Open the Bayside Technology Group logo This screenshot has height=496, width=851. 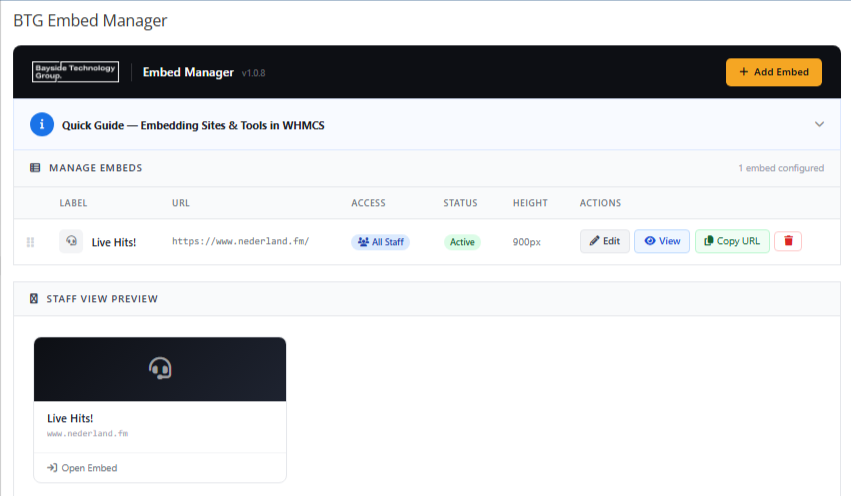click(75, 72)
